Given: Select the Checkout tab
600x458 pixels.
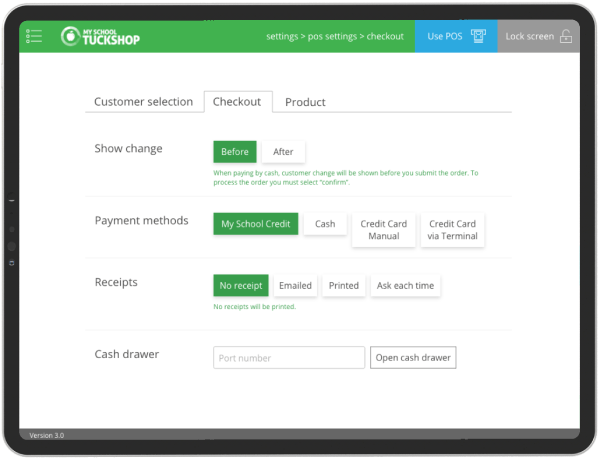Looking at the screenshot, I should (x=237, y=102).
